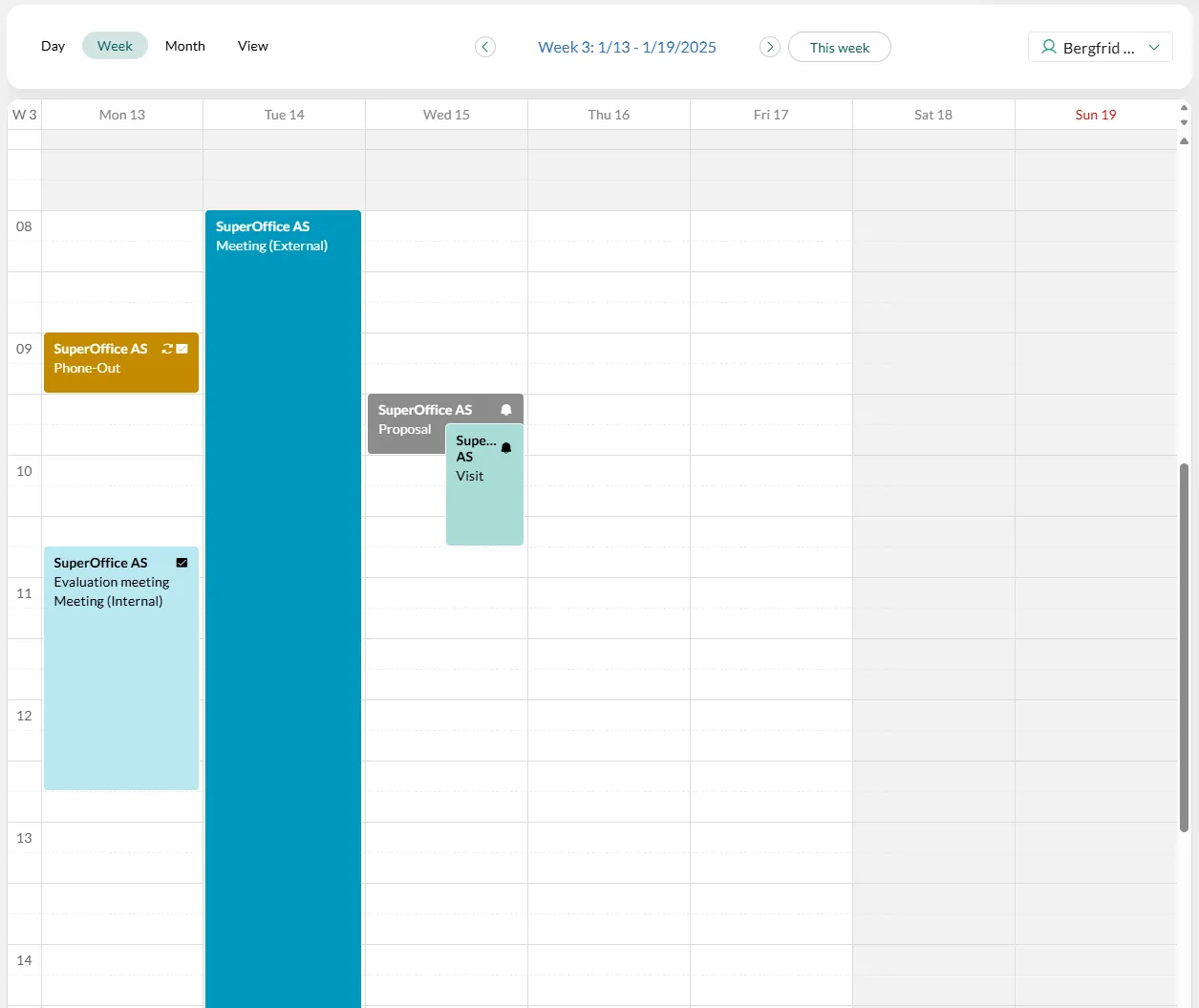Screen dimensions: 1199x1008
Task: Click scroll-up arrow above the vertical scrollbar
Action: coord(1185,140)
